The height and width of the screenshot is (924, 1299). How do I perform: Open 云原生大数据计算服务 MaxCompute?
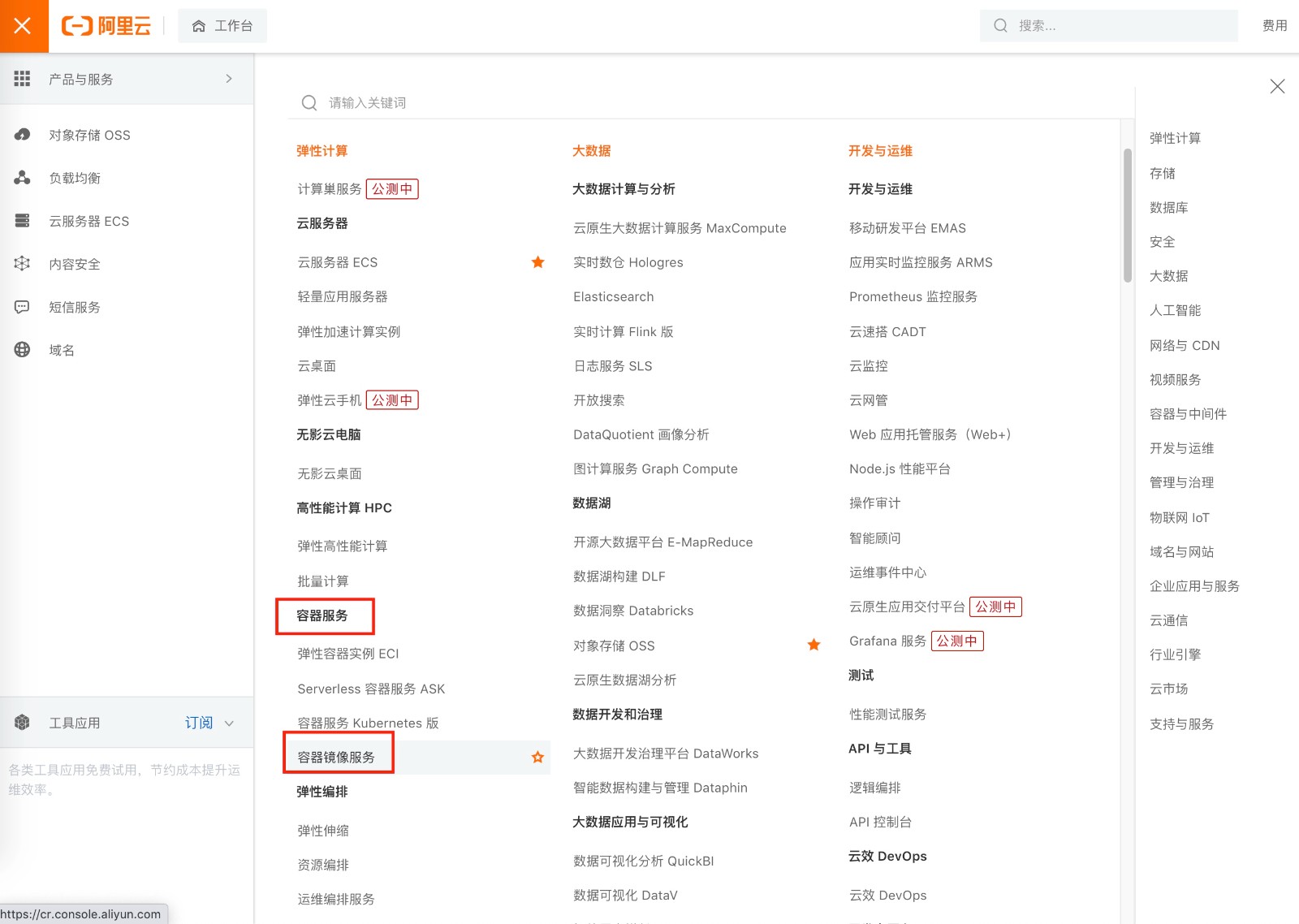tap(680, 228)
